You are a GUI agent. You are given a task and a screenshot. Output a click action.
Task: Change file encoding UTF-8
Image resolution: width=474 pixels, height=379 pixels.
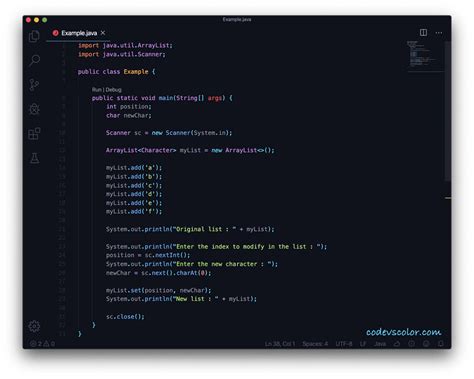[x=344, y=344]
